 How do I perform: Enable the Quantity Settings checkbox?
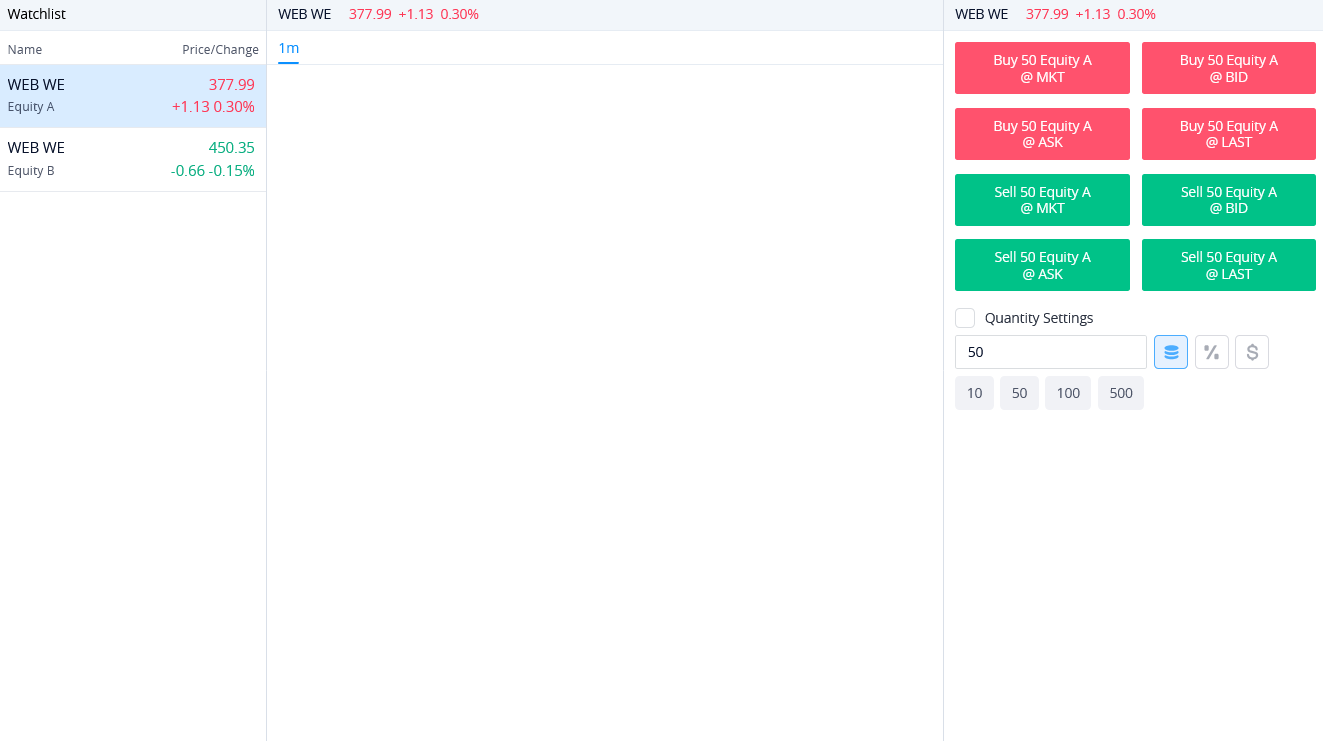tap(965, 318)
